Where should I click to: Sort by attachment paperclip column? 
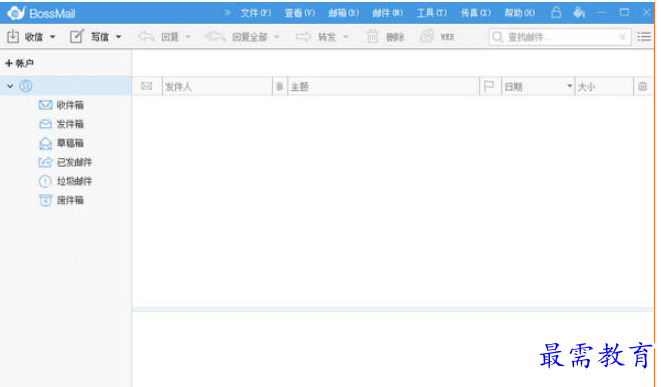tap(279, 87)
